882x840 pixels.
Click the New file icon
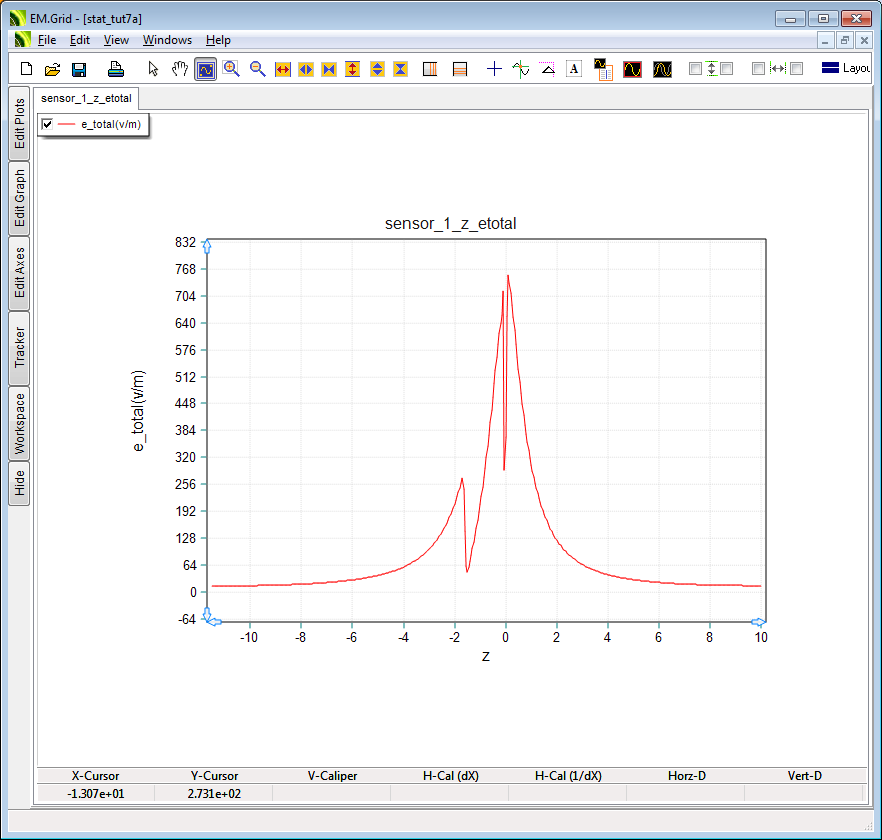(x=27, y=69)
